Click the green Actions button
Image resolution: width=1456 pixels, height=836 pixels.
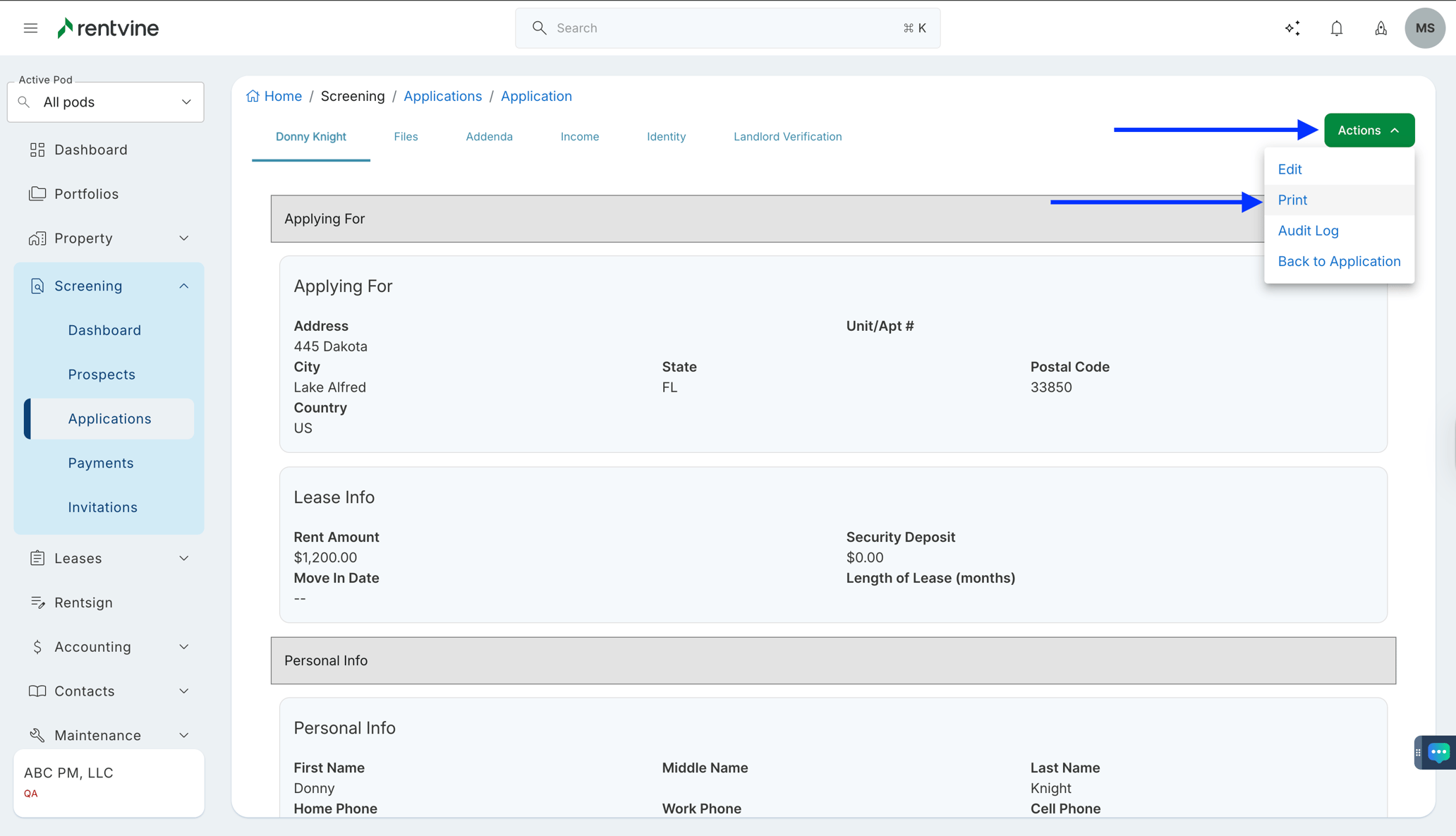pos(1369,131)
